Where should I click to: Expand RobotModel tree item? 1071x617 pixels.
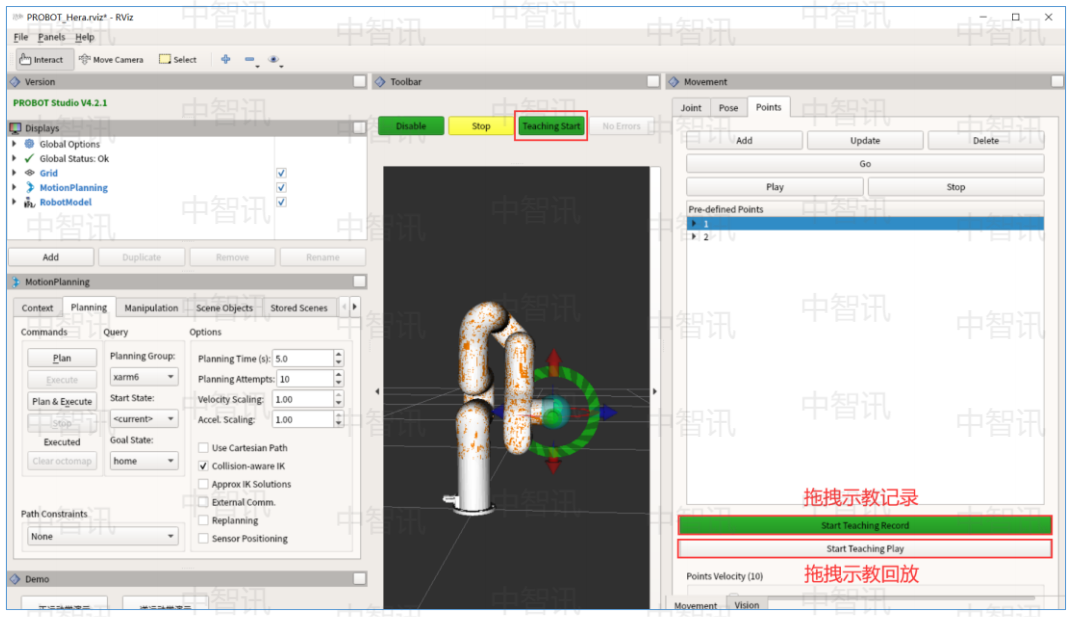click(14, 202)
